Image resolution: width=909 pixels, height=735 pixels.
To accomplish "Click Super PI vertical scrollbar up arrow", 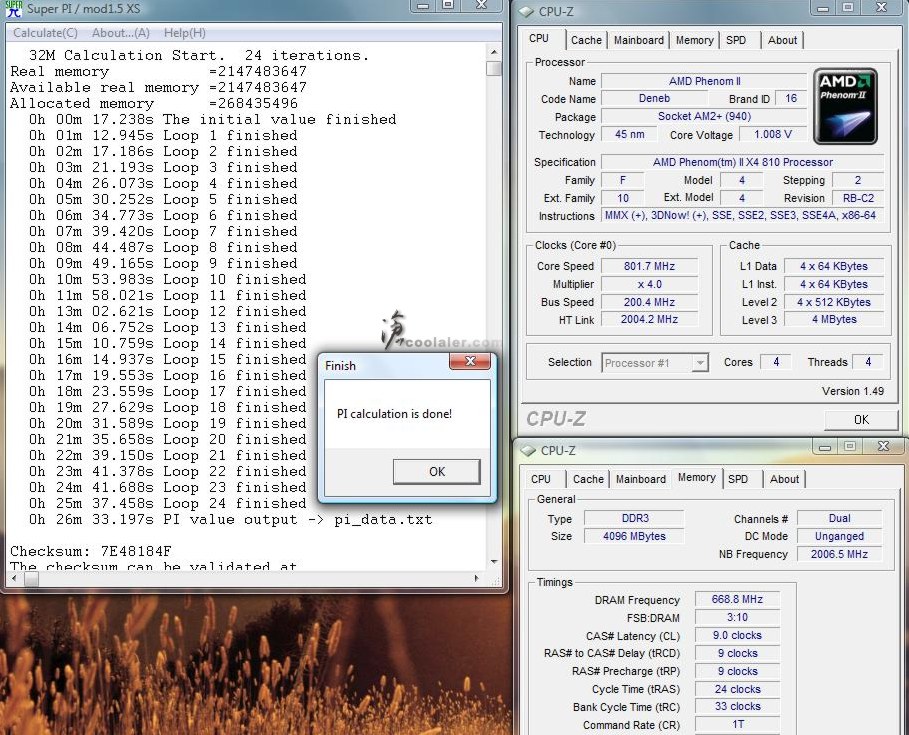I will click(493, 52).
